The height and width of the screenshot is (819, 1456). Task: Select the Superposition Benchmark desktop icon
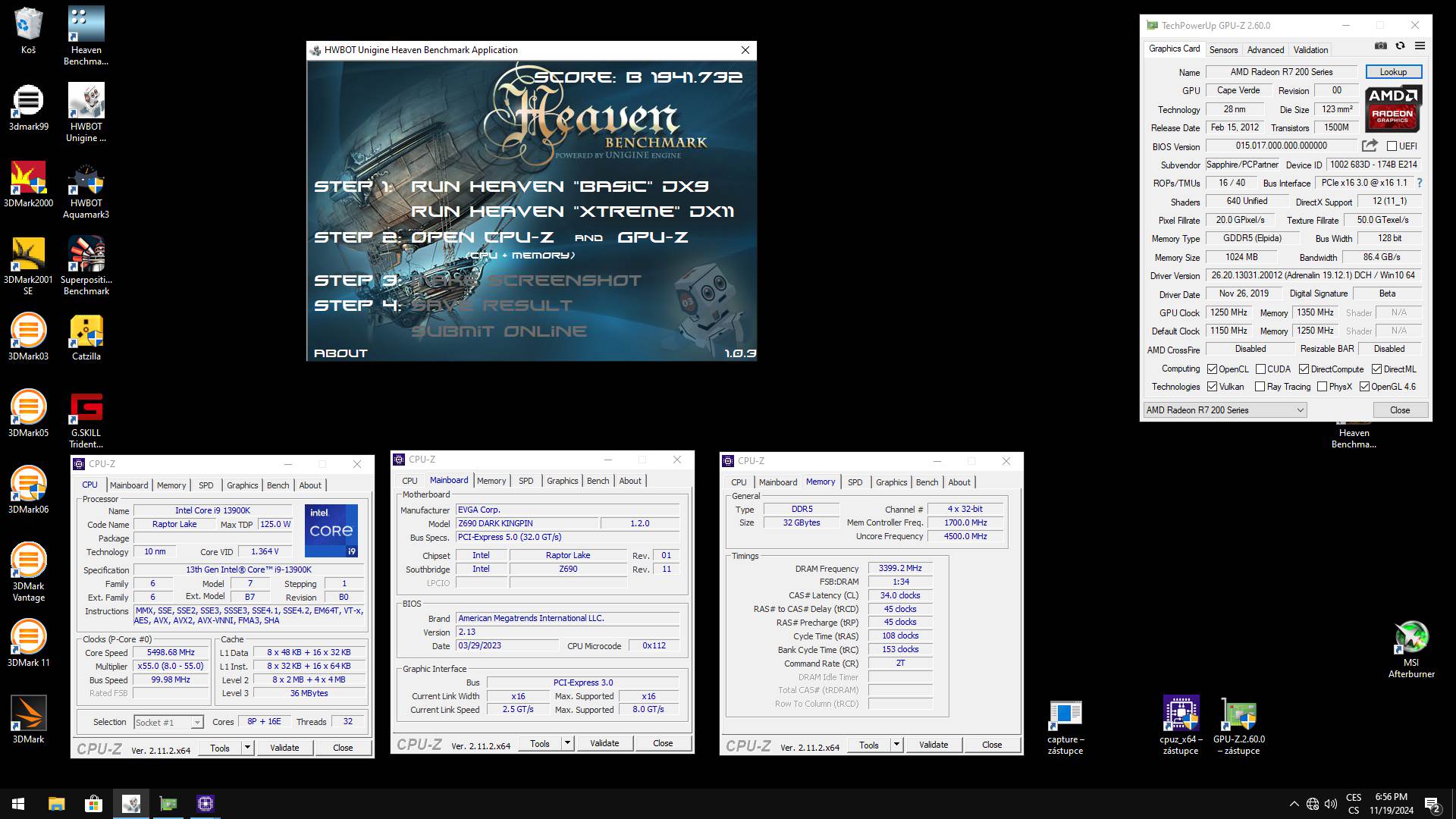click(x=86, y=266)
